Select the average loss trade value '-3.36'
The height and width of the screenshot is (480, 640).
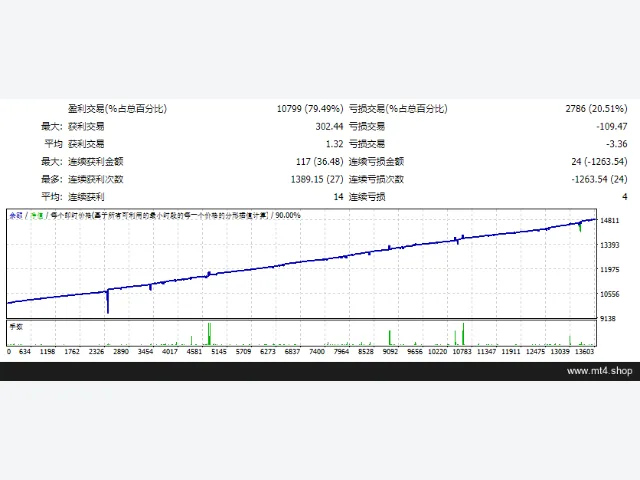coord(616,144)
